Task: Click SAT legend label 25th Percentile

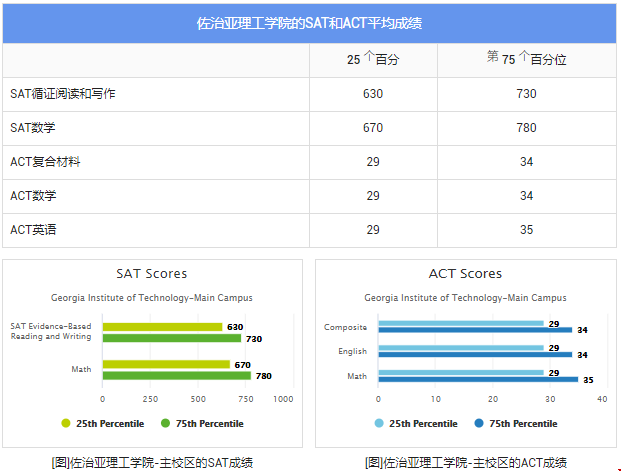Action: (x=110, y=424)
